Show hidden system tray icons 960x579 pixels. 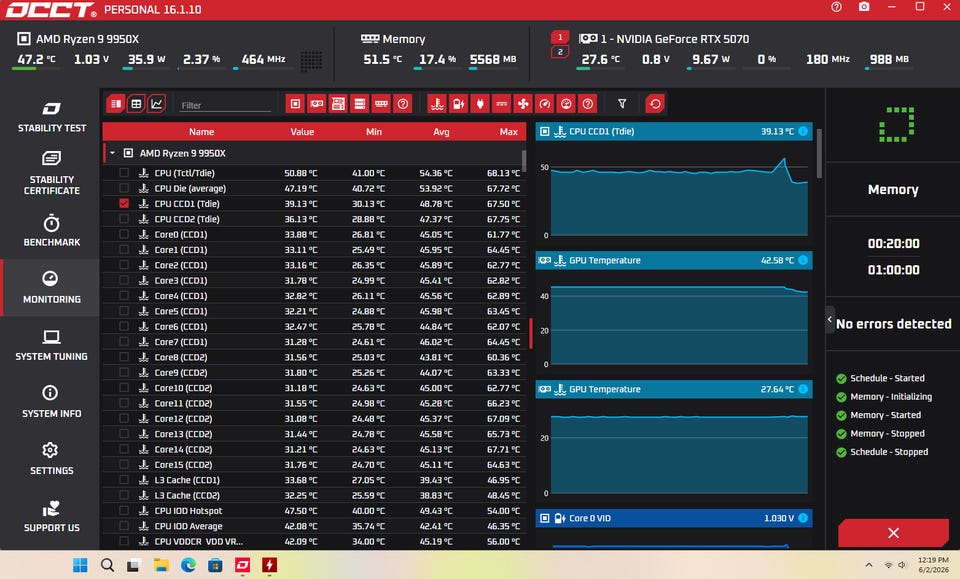point(869,565)
